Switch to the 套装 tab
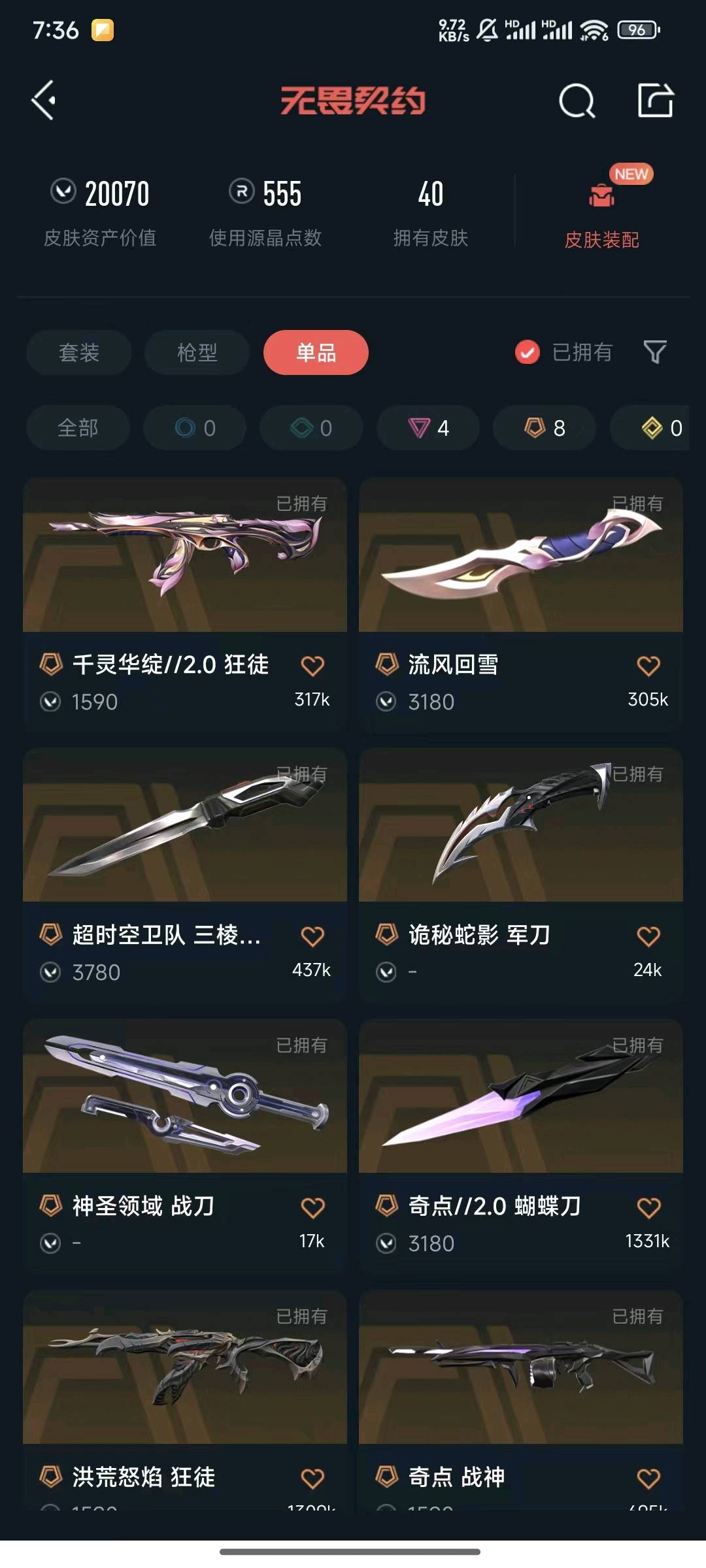This screenshot has height=1568, width=706. (x=79, y=353)
